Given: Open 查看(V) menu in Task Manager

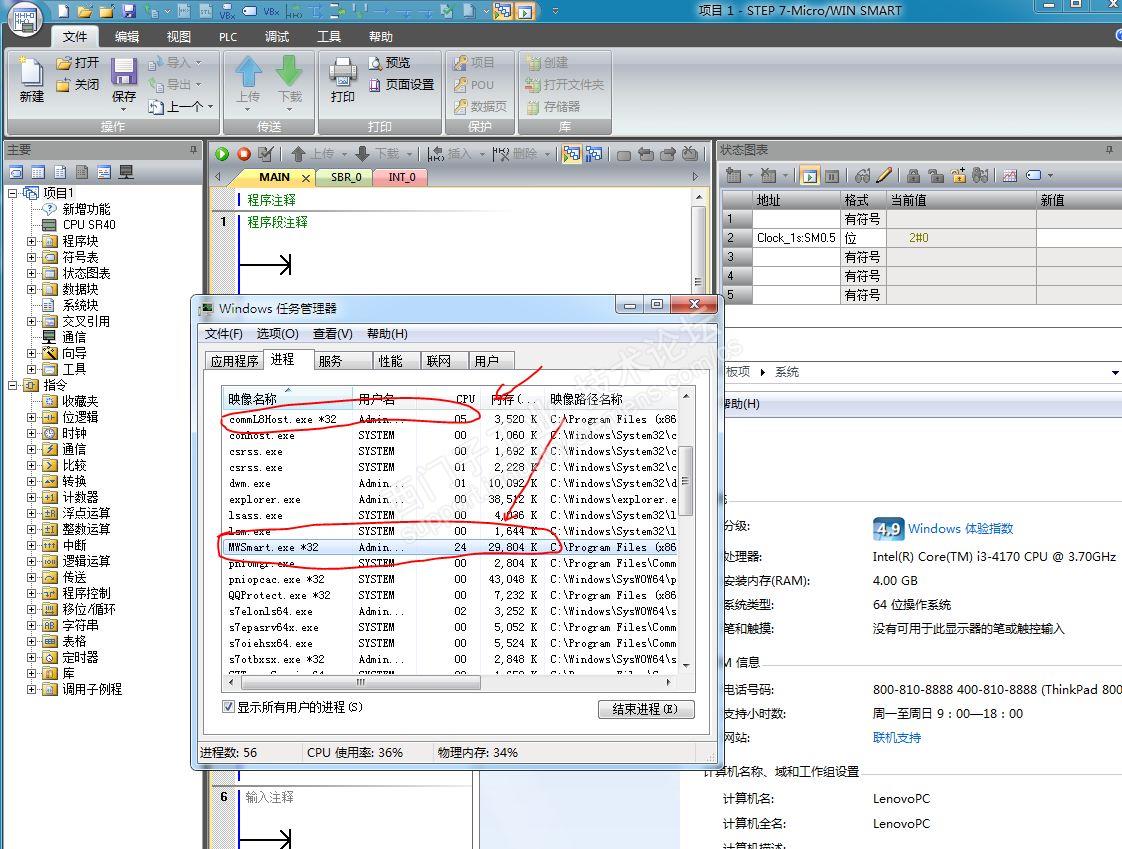Looking at the screenshot, I should [333, 334].
